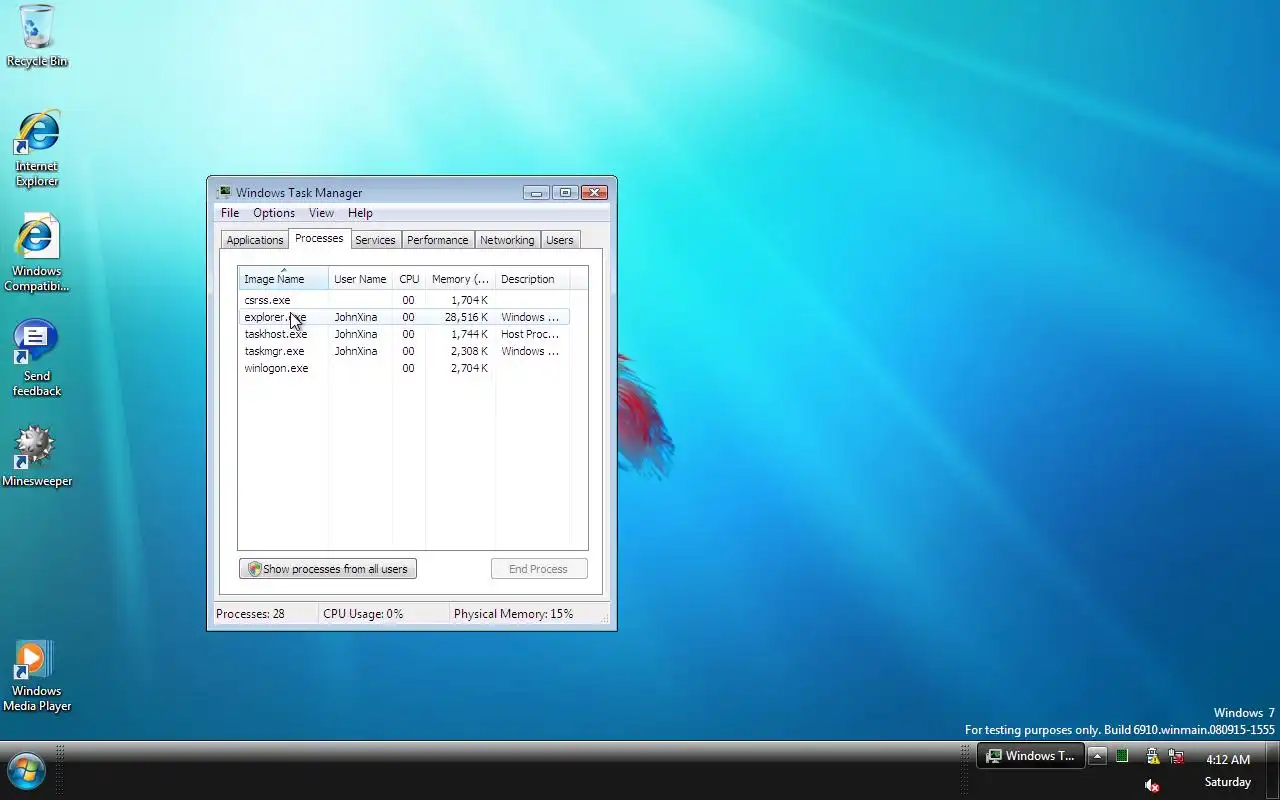Open the File menu
The image size is (1280, 800).
(x=230, y=213)
